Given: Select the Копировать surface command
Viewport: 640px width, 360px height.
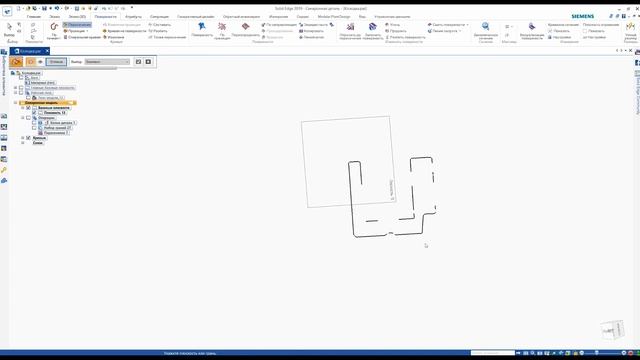Looking at the screenshot, I should click(311, 31).
